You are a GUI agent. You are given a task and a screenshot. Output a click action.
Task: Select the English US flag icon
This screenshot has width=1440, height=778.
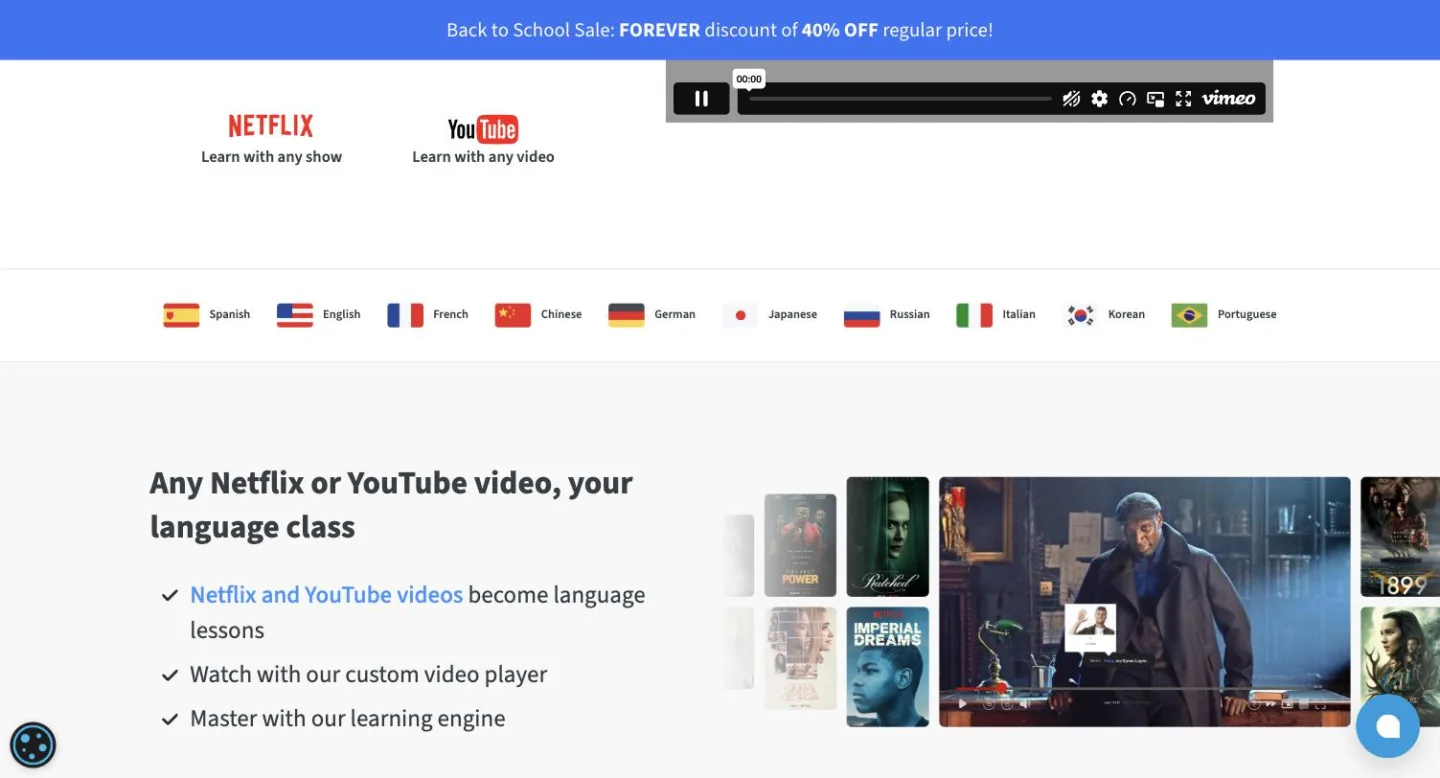click(295, 315)
